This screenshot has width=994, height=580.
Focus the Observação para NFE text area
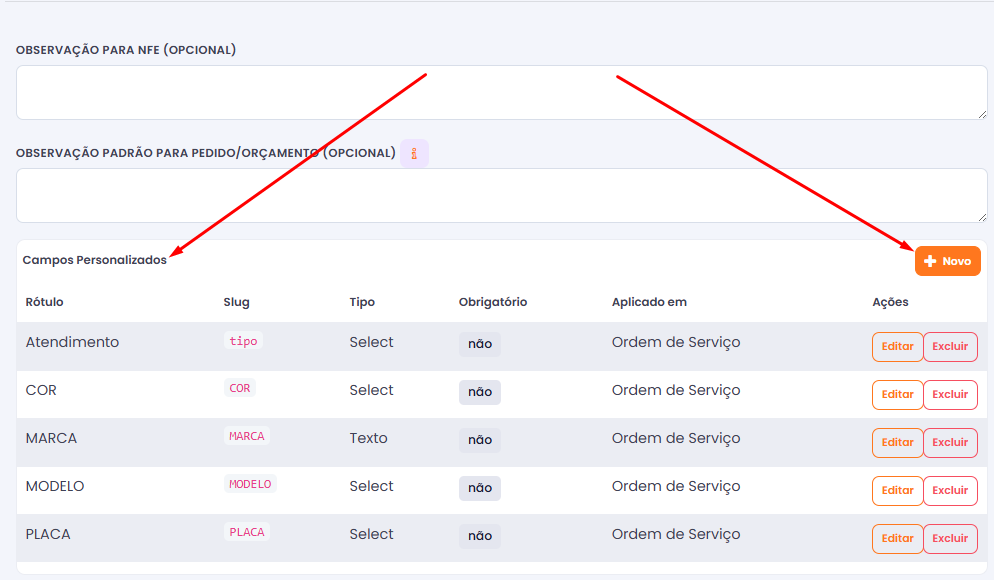point(501,93)
